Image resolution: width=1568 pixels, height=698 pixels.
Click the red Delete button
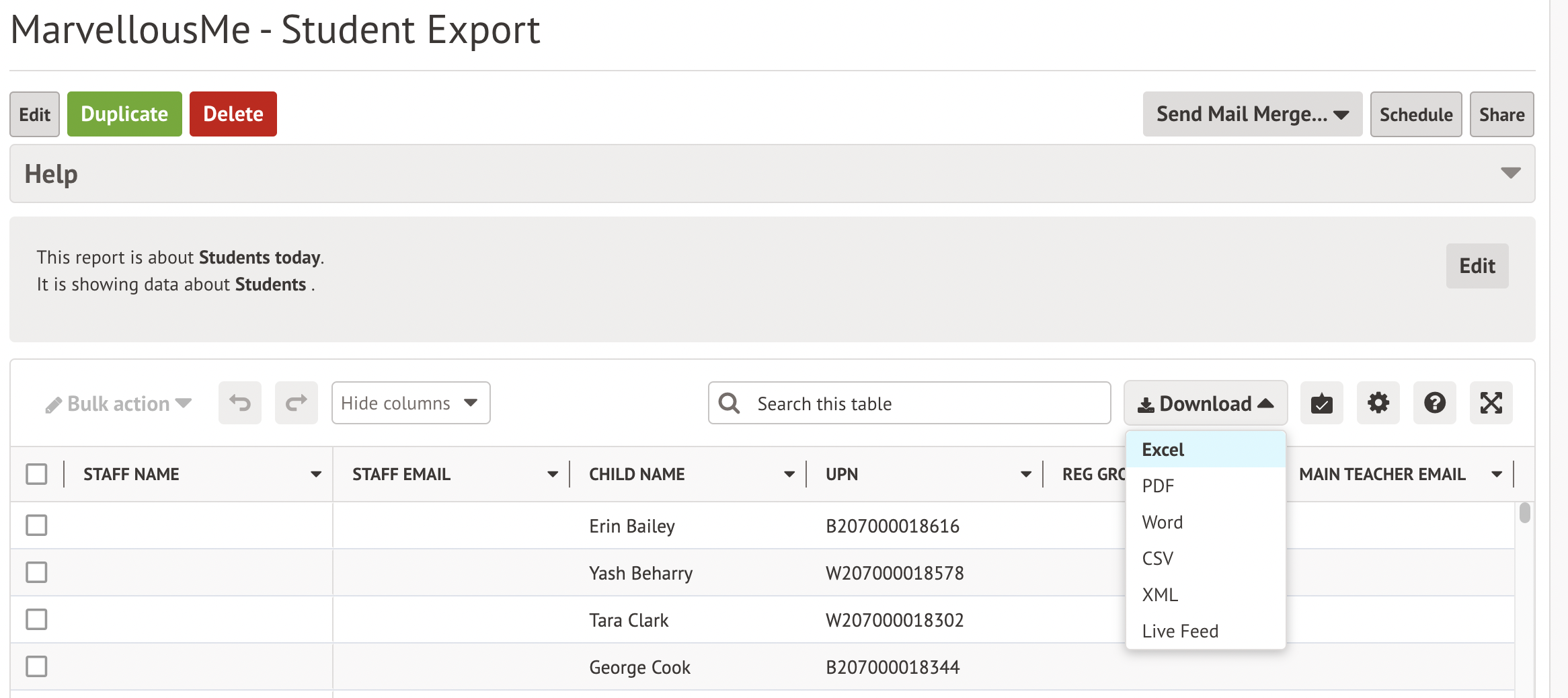tap(233, 114)
